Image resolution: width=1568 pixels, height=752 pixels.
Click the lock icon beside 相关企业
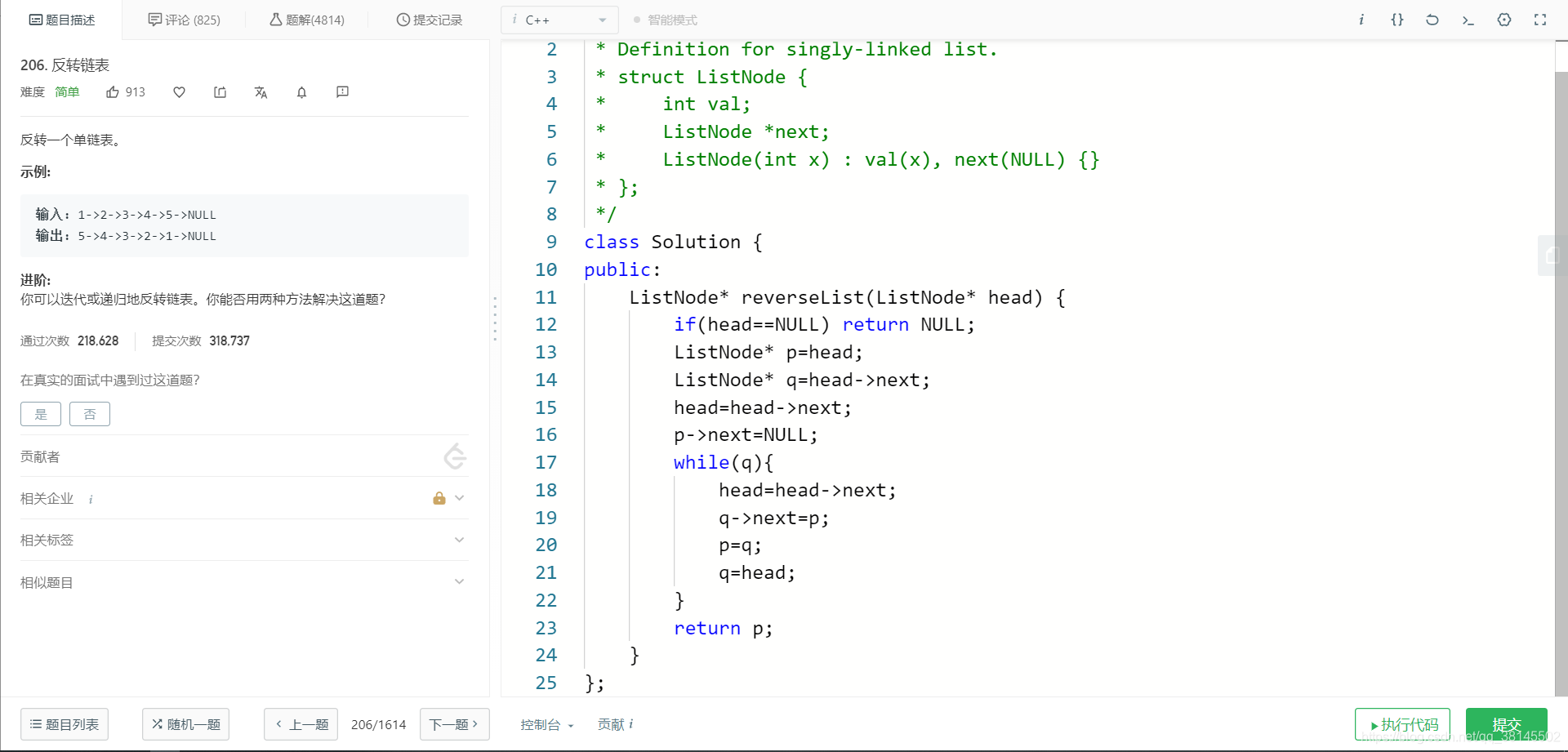pos(439,498)
